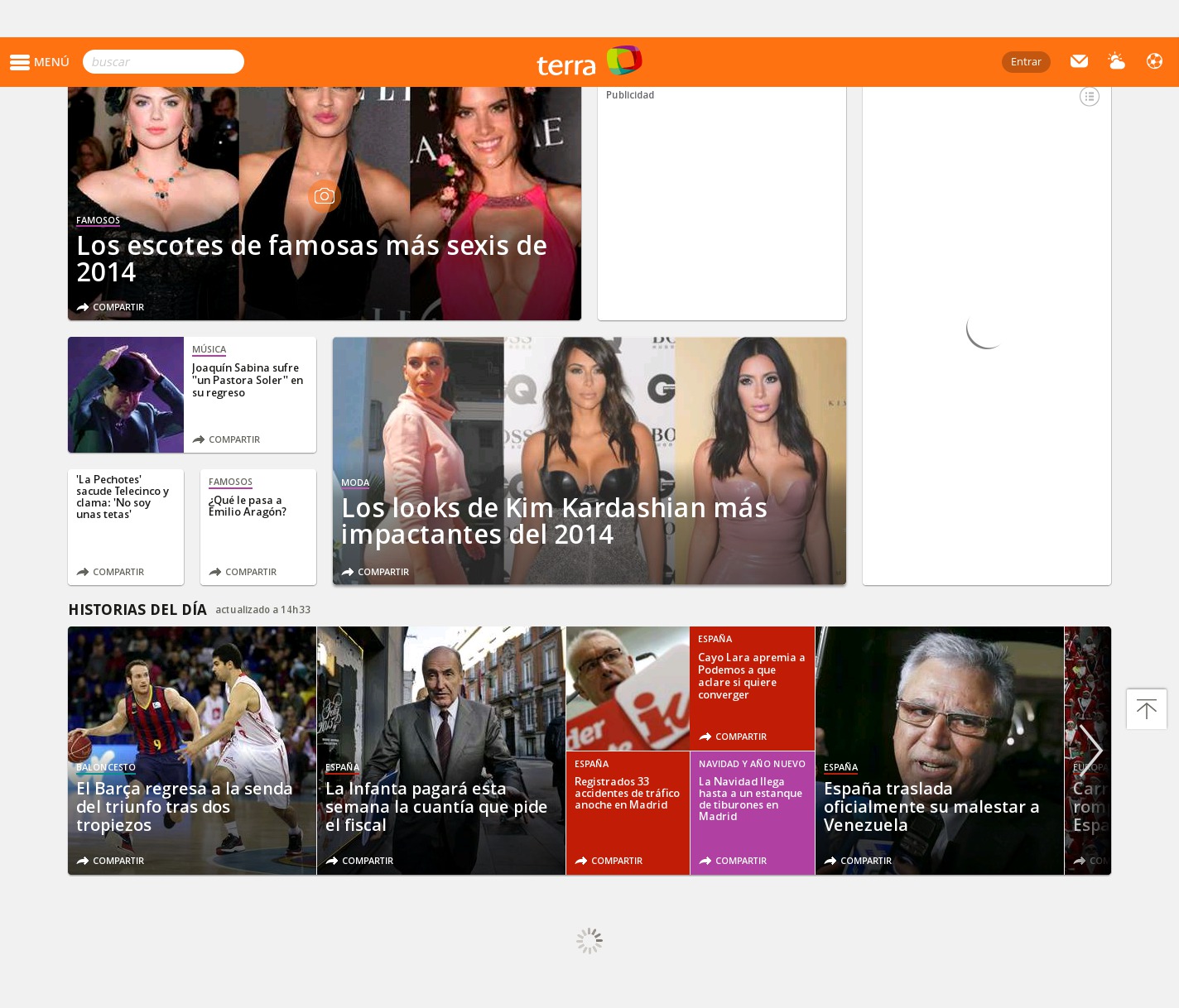Open the weather cloud-sun icon

(1116, 61)
